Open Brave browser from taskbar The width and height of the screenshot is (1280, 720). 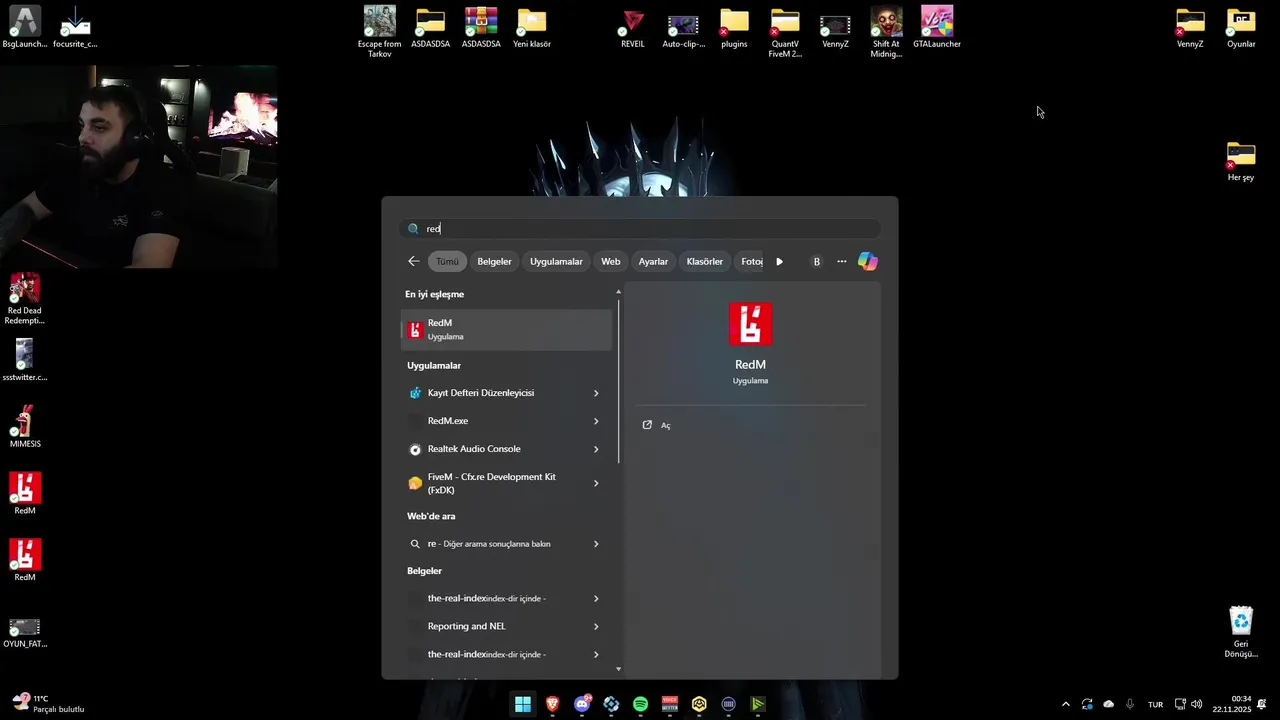click(553, 704)
